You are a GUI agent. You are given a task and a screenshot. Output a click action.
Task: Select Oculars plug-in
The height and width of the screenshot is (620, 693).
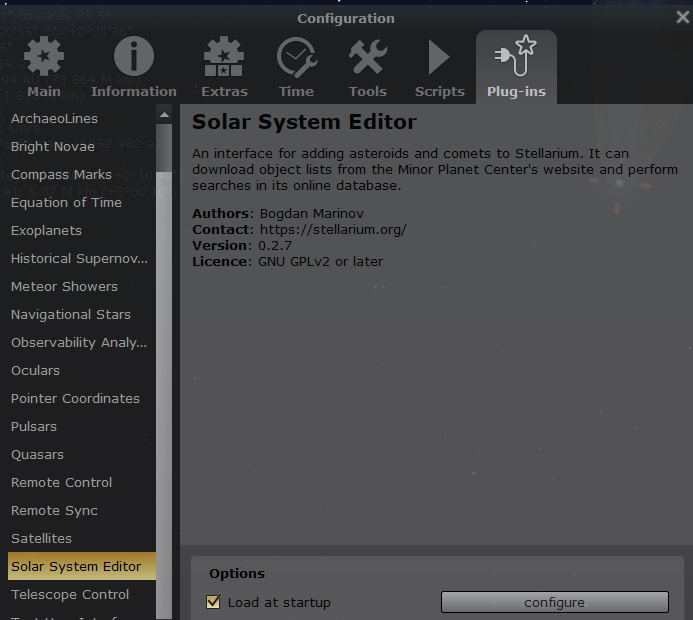[82, 370]
